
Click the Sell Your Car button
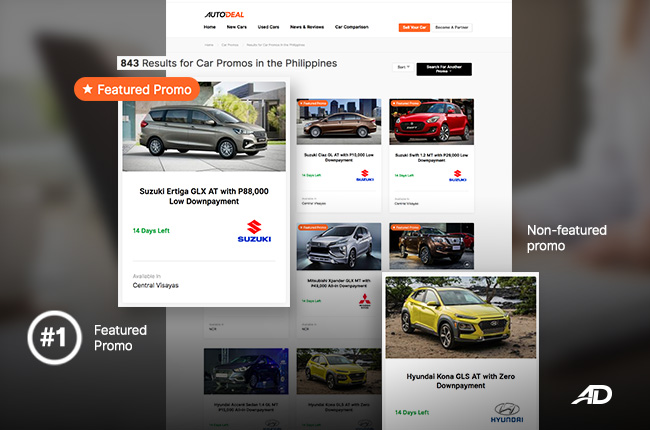click(414, 27)
